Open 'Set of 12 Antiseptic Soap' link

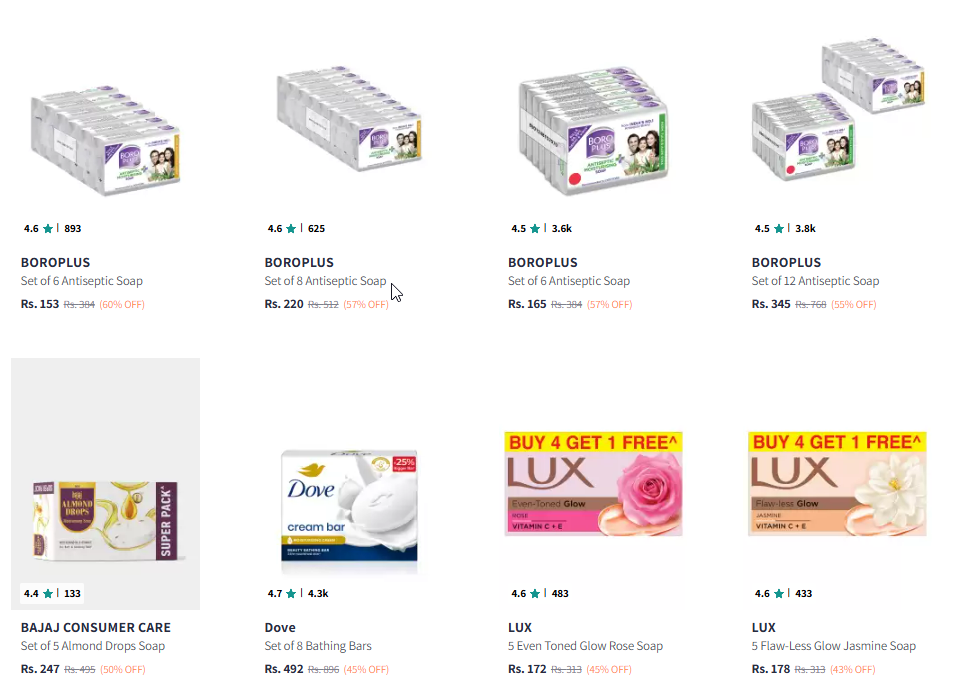[x=815, y=281]
